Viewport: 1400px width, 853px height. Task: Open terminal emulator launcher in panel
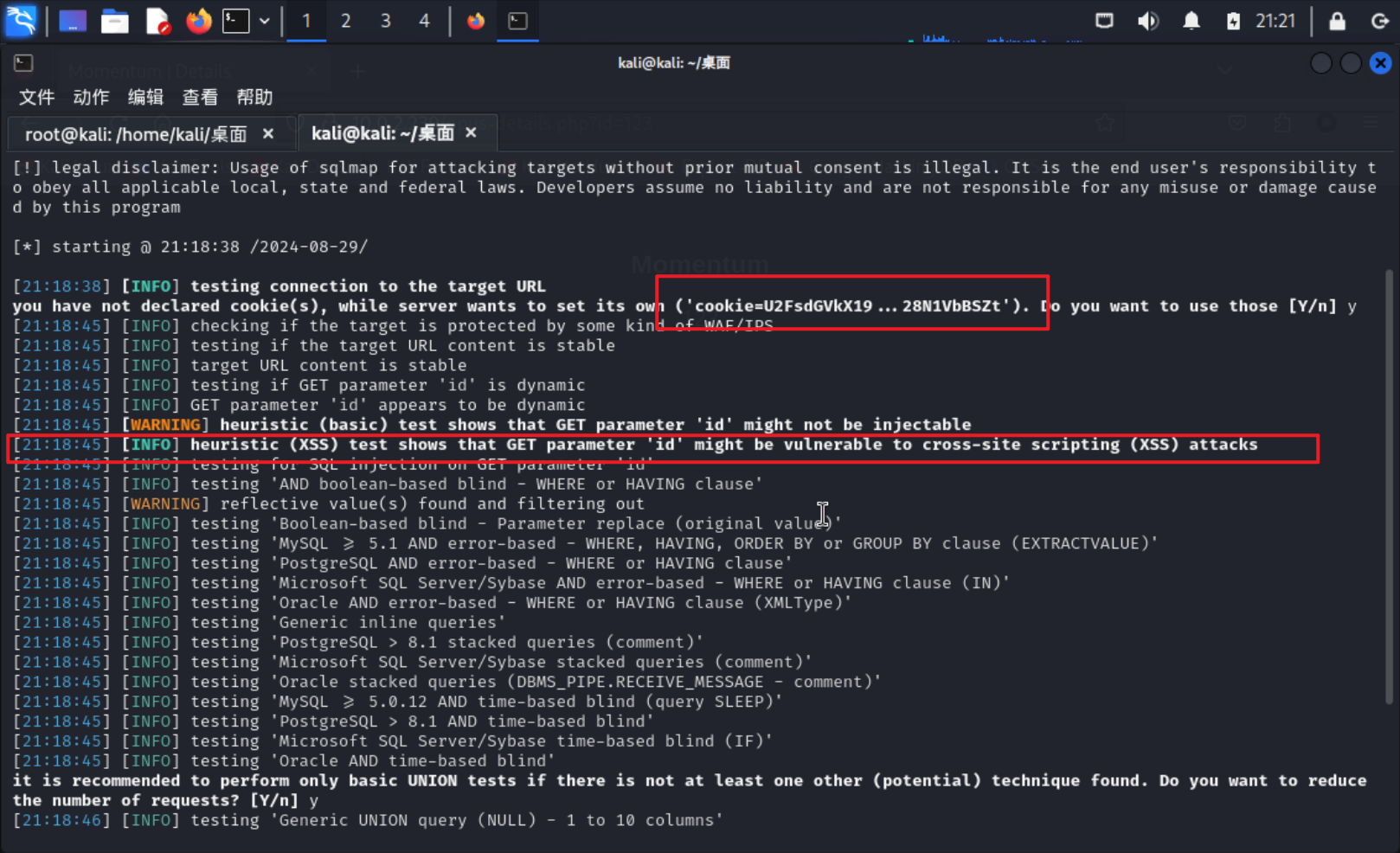[236, 21]
